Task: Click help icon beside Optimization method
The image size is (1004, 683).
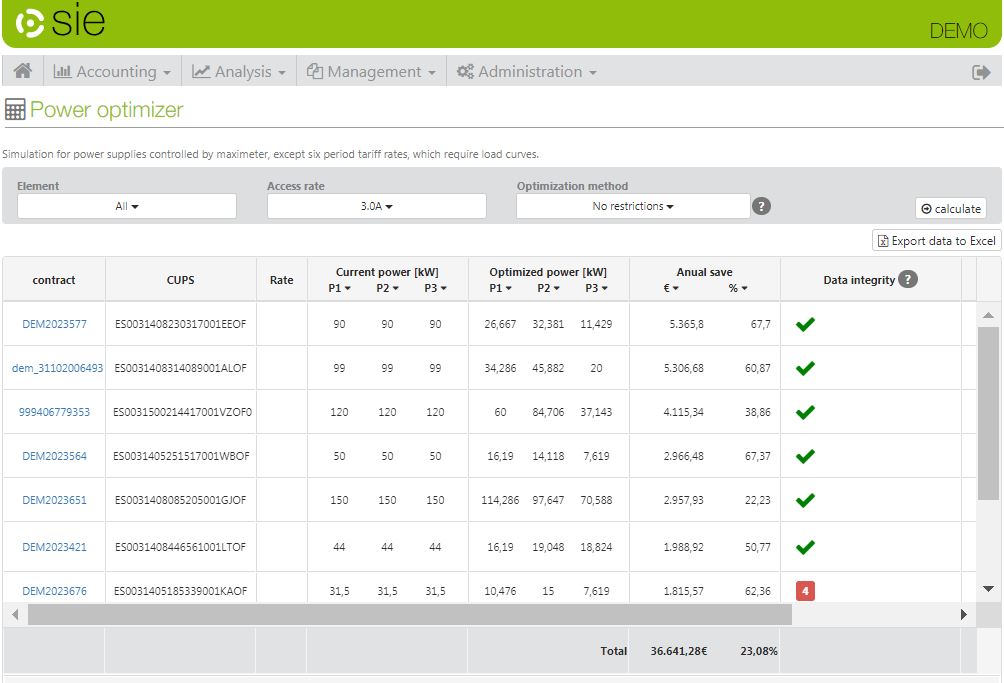Action: (x=761, y=206)
